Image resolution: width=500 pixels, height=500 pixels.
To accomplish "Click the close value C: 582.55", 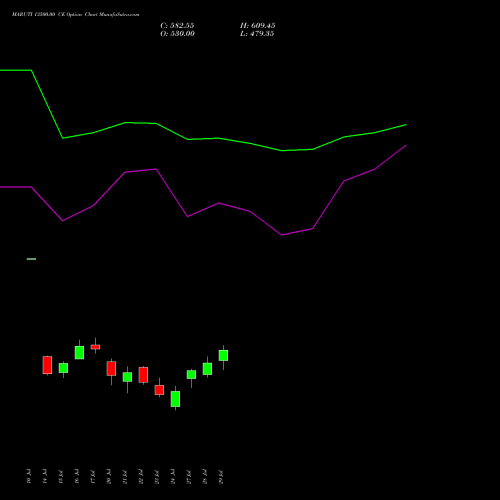I will (177, 26).
